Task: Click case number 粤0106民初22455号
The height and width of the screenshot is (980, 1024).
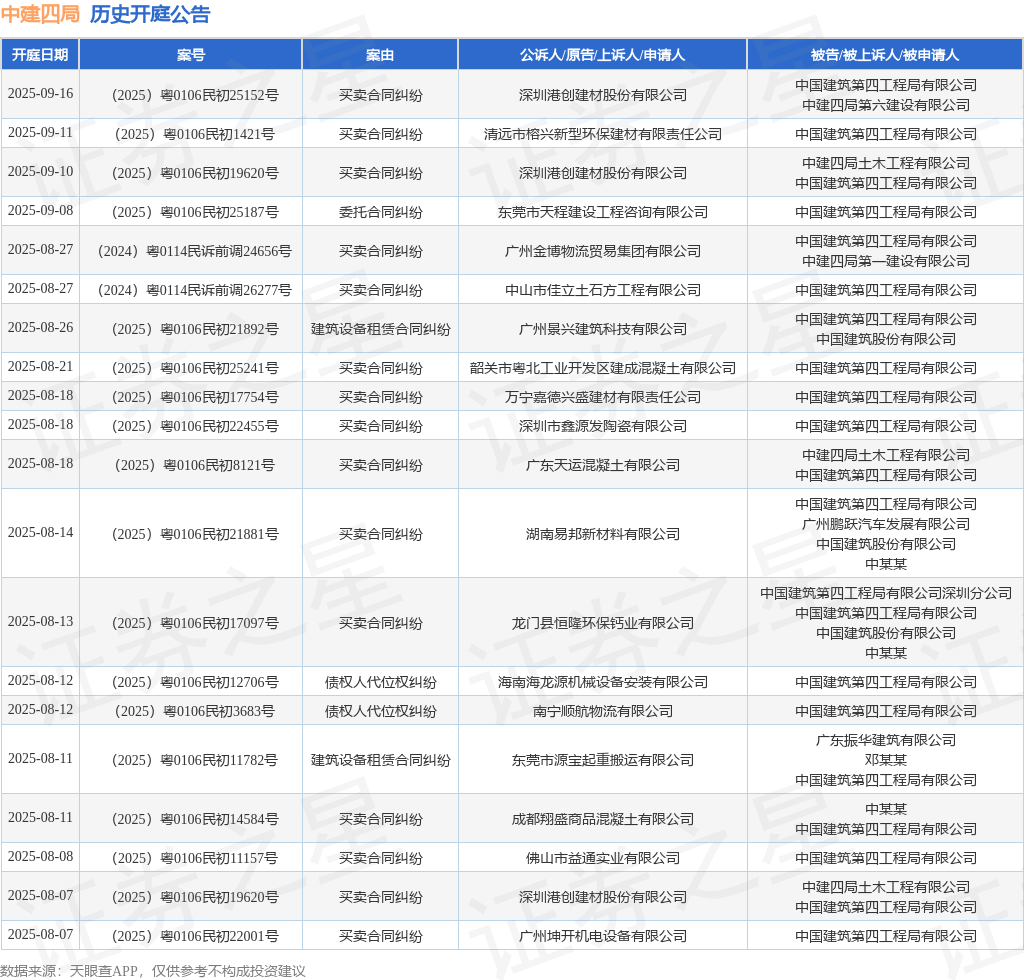Action: tap(195, 426)
